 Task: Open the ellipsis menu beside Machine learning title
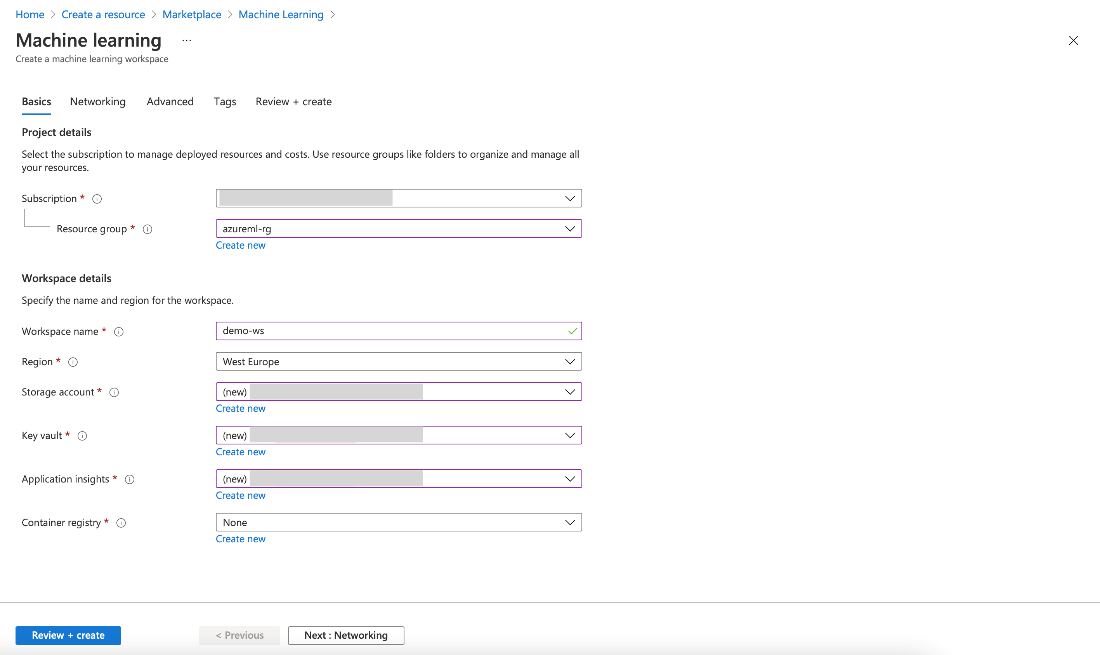click(x=187, y=41)
